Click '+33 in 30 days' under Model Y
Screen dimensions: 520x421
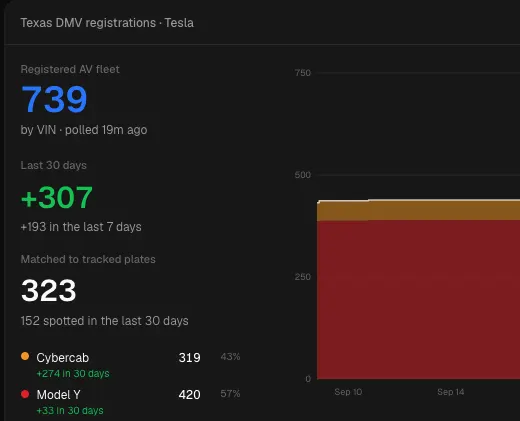coord(70,411)
